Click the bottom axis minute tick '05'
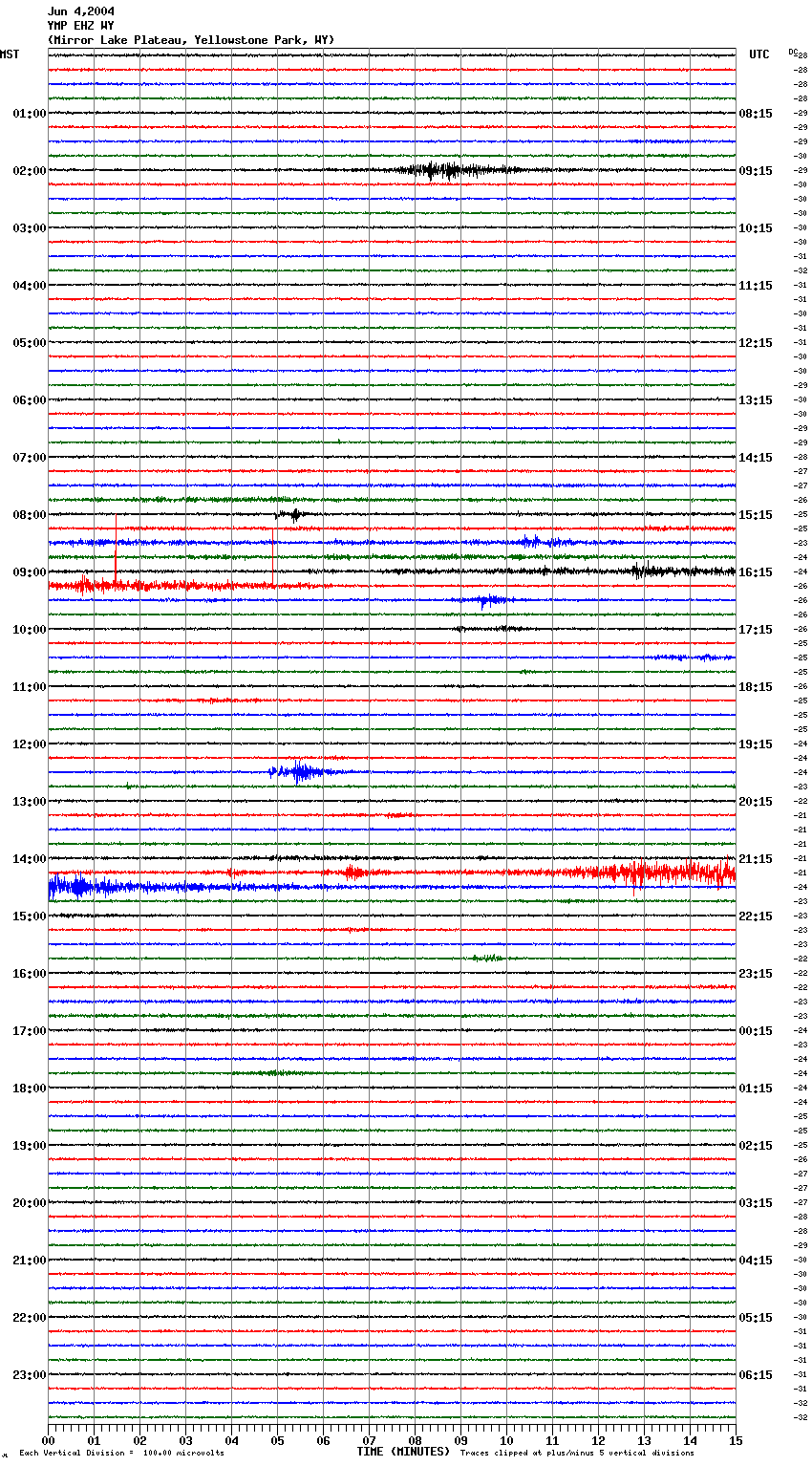This screenshot has height=1466, width=812. (x=277, y=1440)
